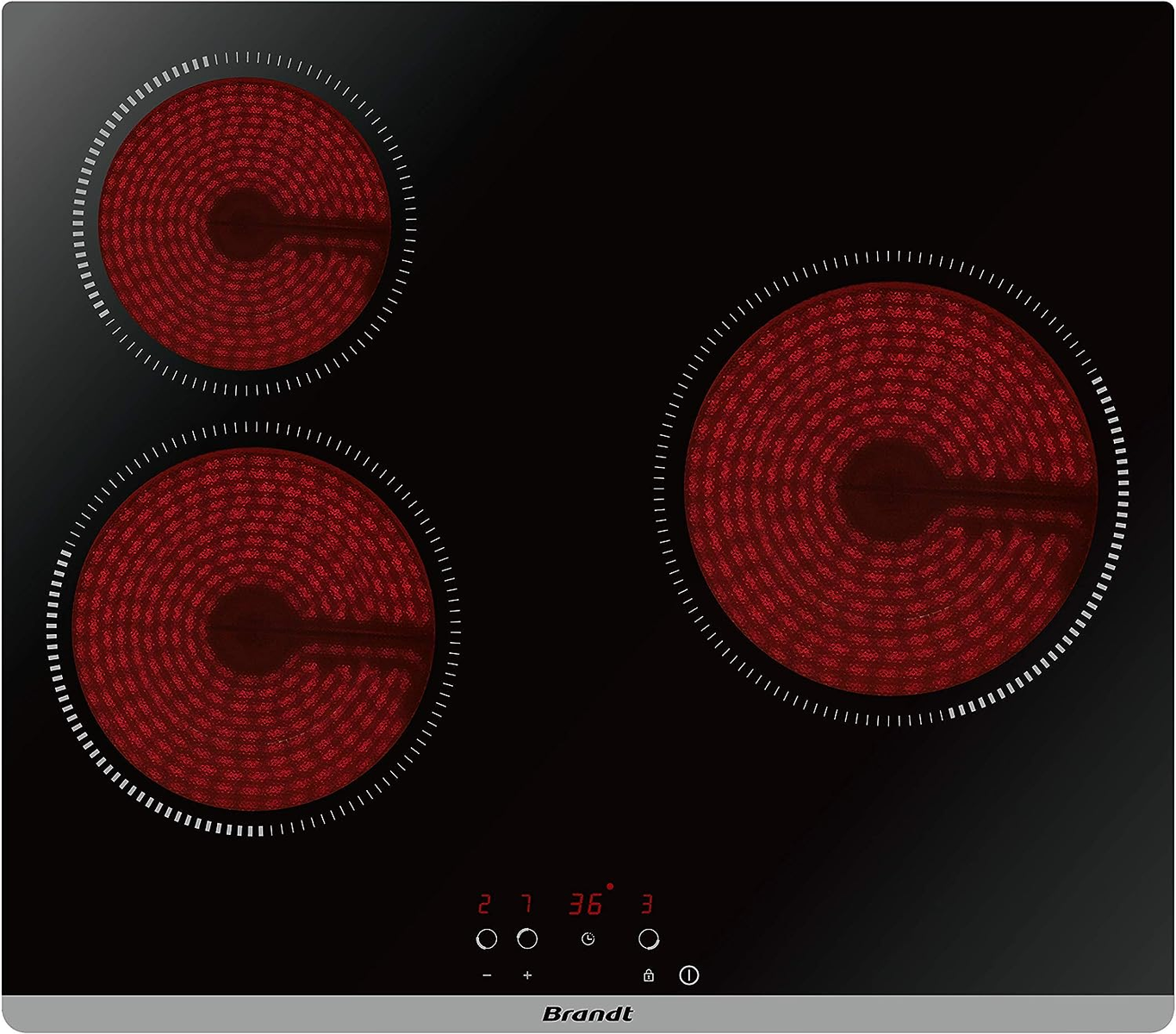
Task: Select zone circle below the 7 display
Action: 527,938
